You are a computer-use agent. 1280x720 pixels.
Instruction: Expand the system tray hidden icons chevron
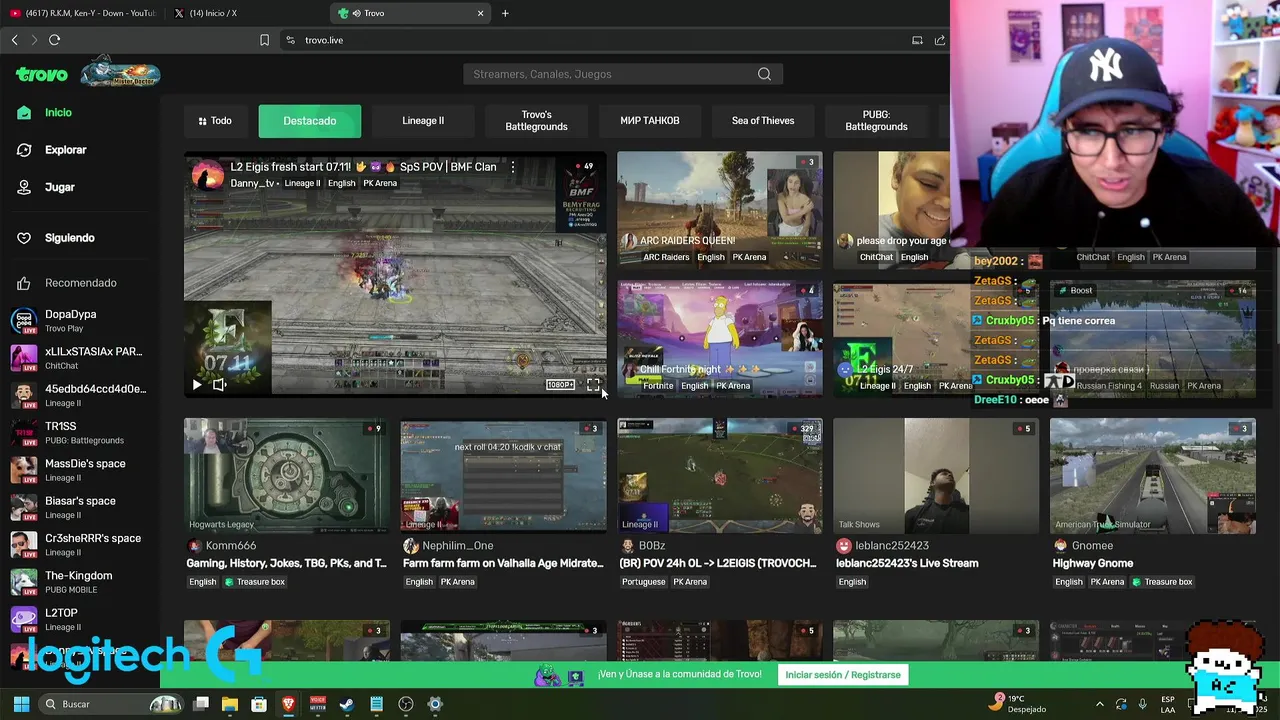[1100, 704]
